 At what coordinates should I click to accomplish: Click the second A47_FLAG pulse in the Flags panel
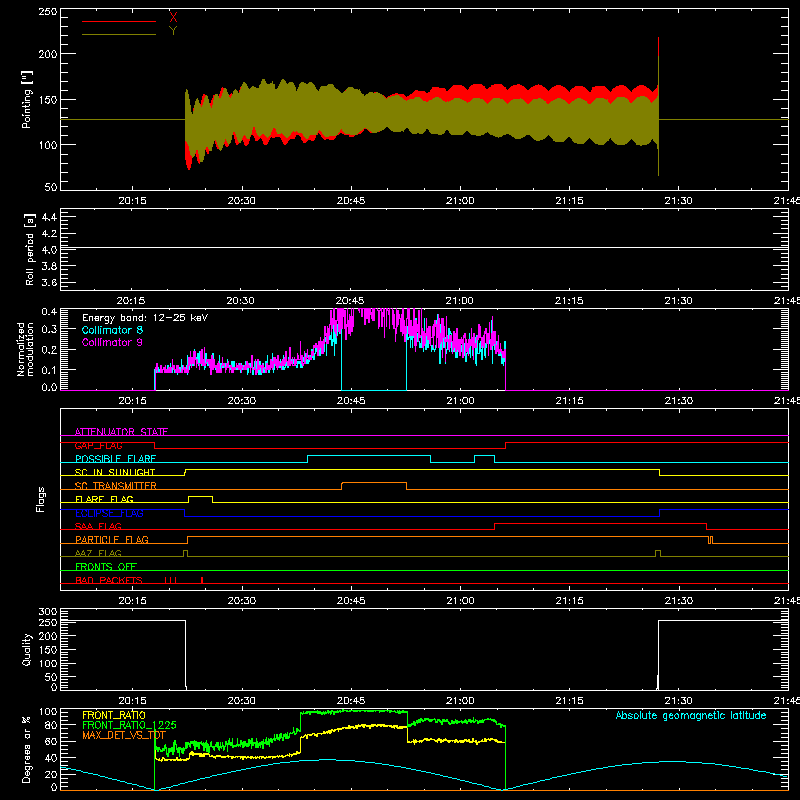658,553
